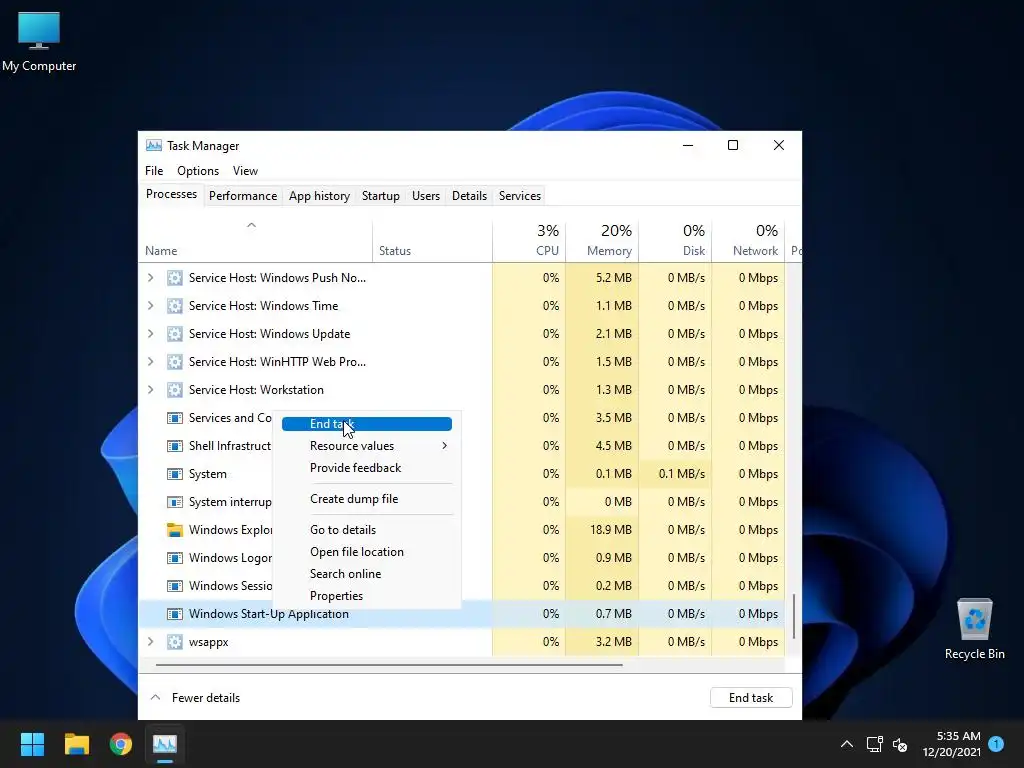Image resolution: width=1024 pixels, height=768 pixels.
Task: Open the View menu
Action: (245, 170)
